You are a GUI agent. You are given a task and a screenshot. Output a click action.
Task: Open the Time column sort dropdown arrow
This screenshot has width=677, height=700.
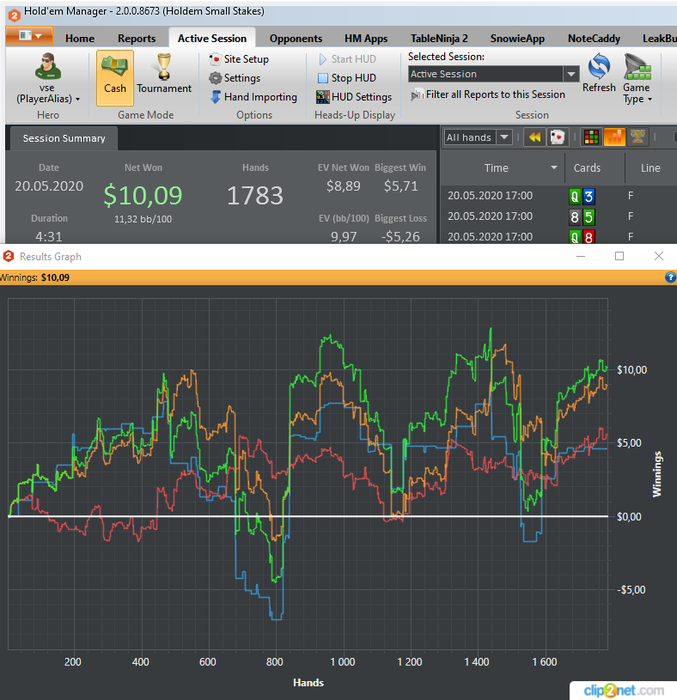click(x=554, y=168)
